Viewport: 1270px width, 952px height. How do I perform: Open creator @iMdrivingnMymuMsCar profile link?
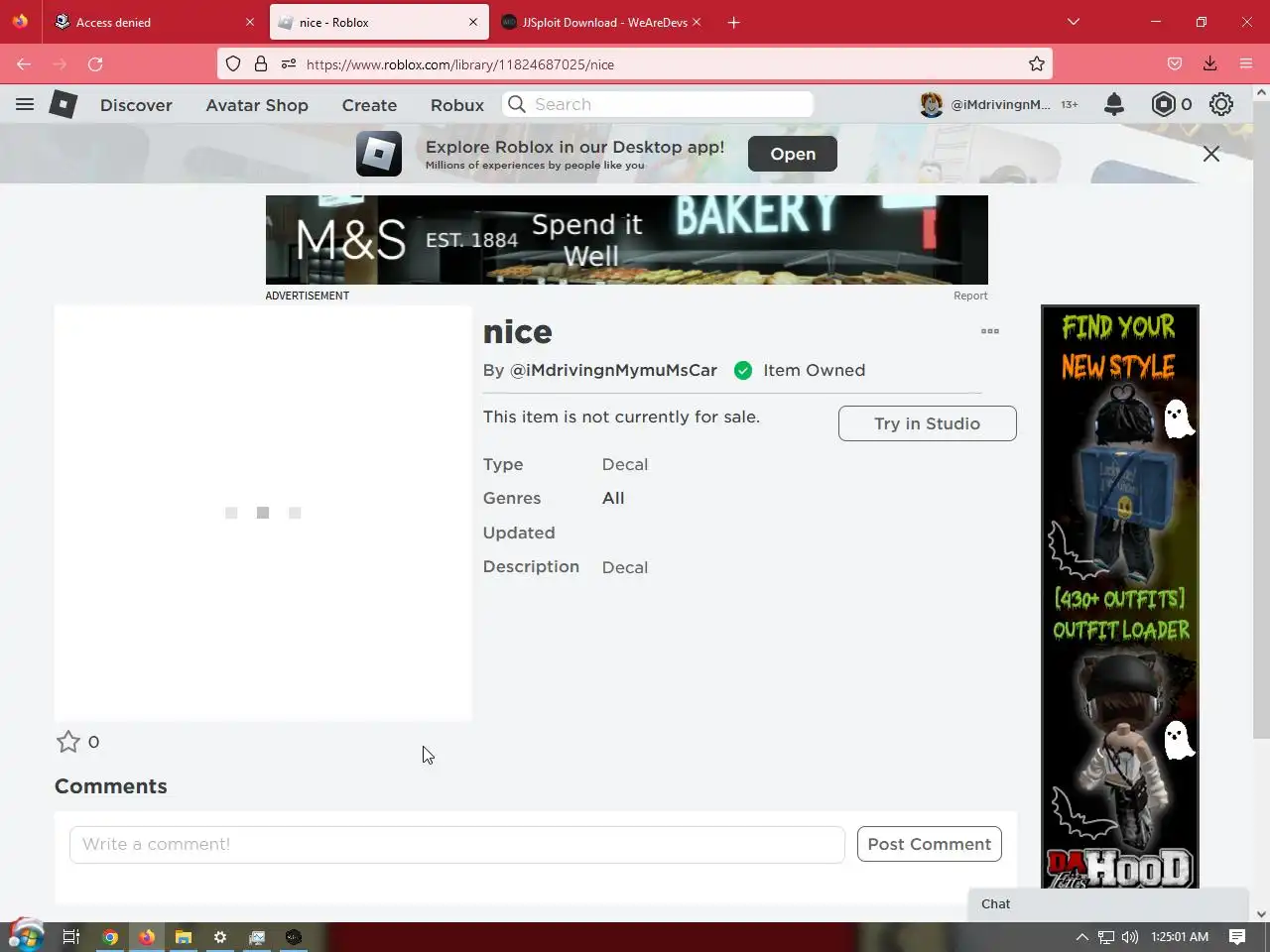pos(613,370)
